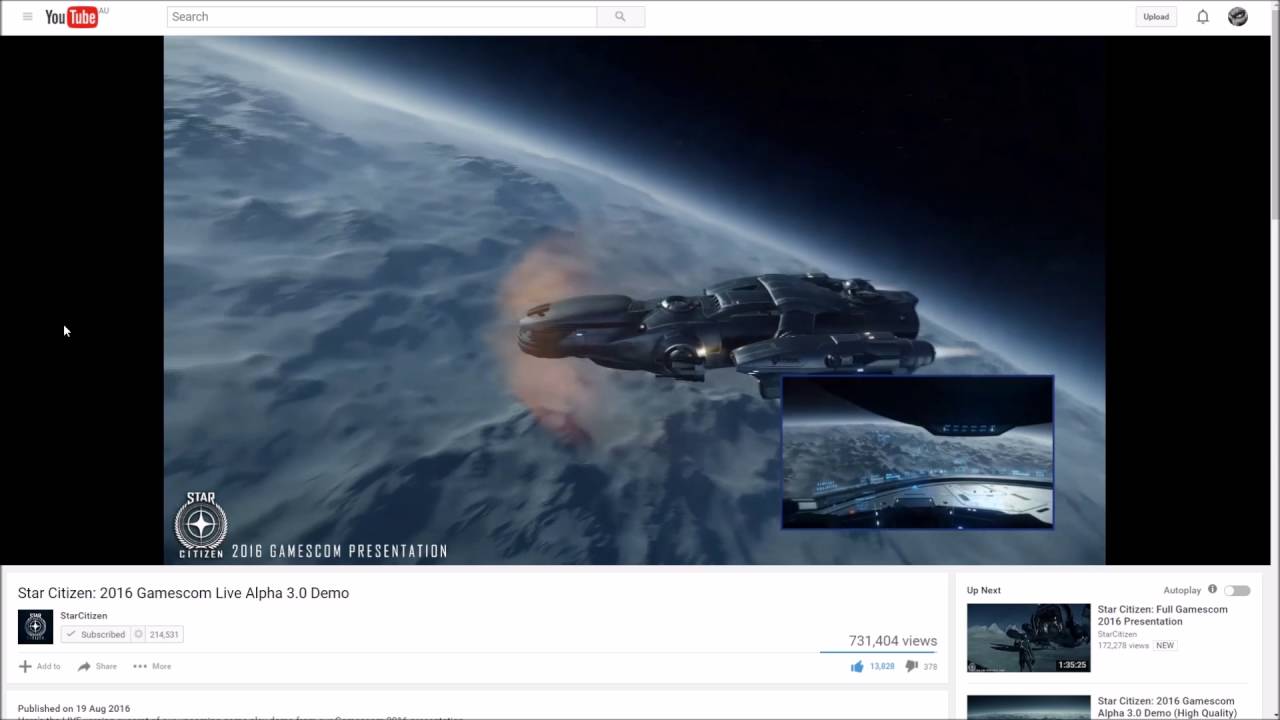This screenshot has height=720, width=1280.
Task: Click in the Search input field
Action: coord(382,17)
